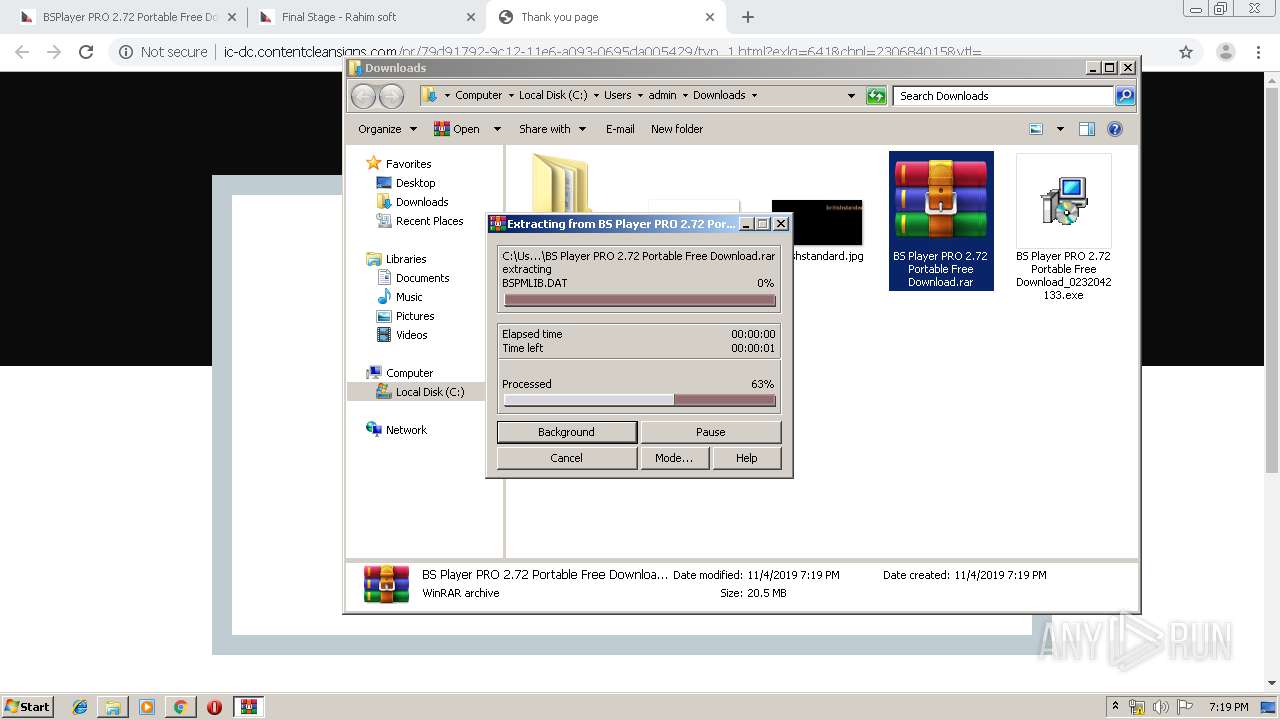Open Google Chrome from the taskbar
The width and height of the screenshot is (1280, 720).
(x=180, y=707)
